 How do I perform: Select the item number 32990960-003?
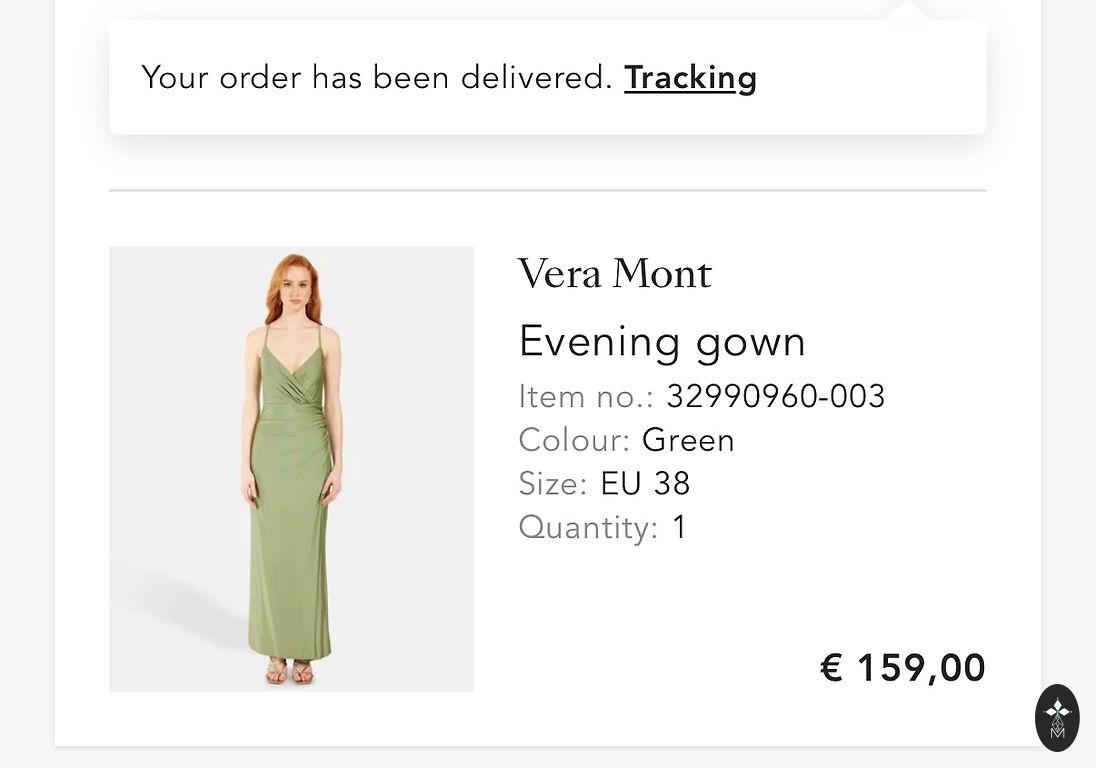point(775,397)
